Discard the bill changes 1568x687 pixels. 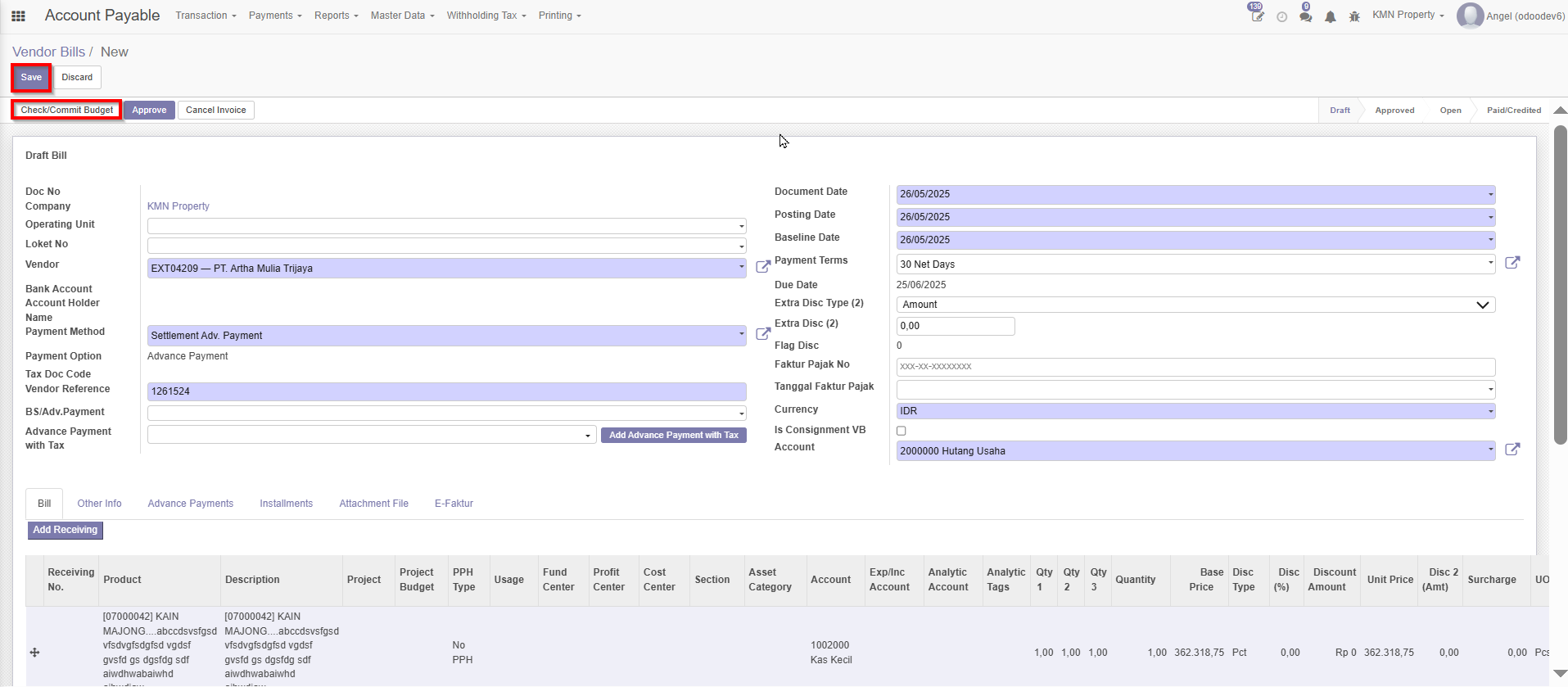point(77,78)
